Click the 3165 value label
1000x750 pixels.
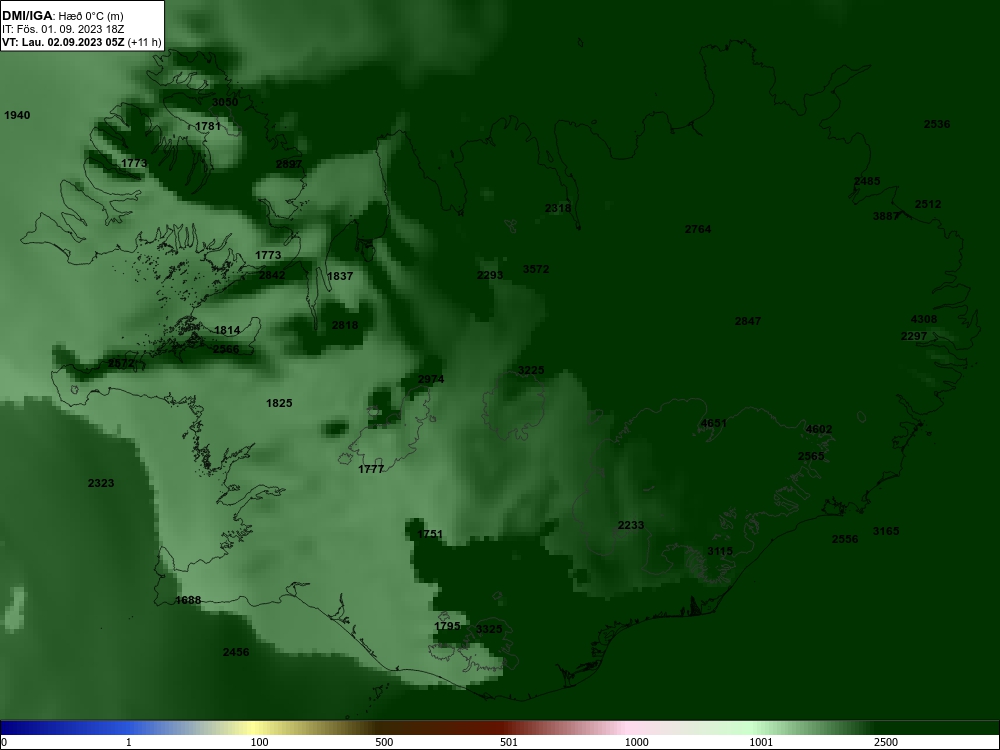(x=886, y=531)
